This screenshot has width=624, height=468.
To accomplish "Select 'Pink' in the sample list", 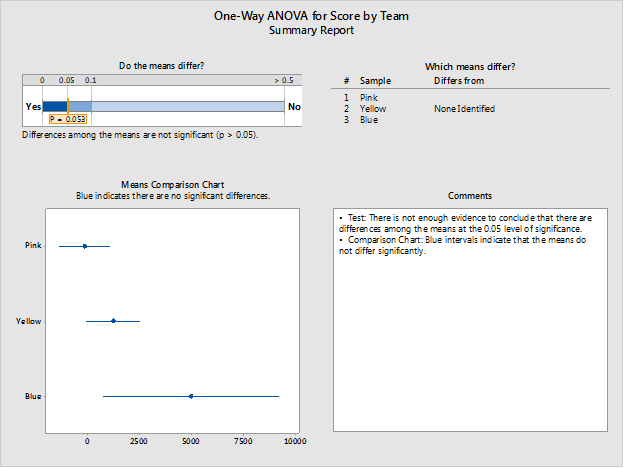I will pyautogui.click(x=369, y=97).
